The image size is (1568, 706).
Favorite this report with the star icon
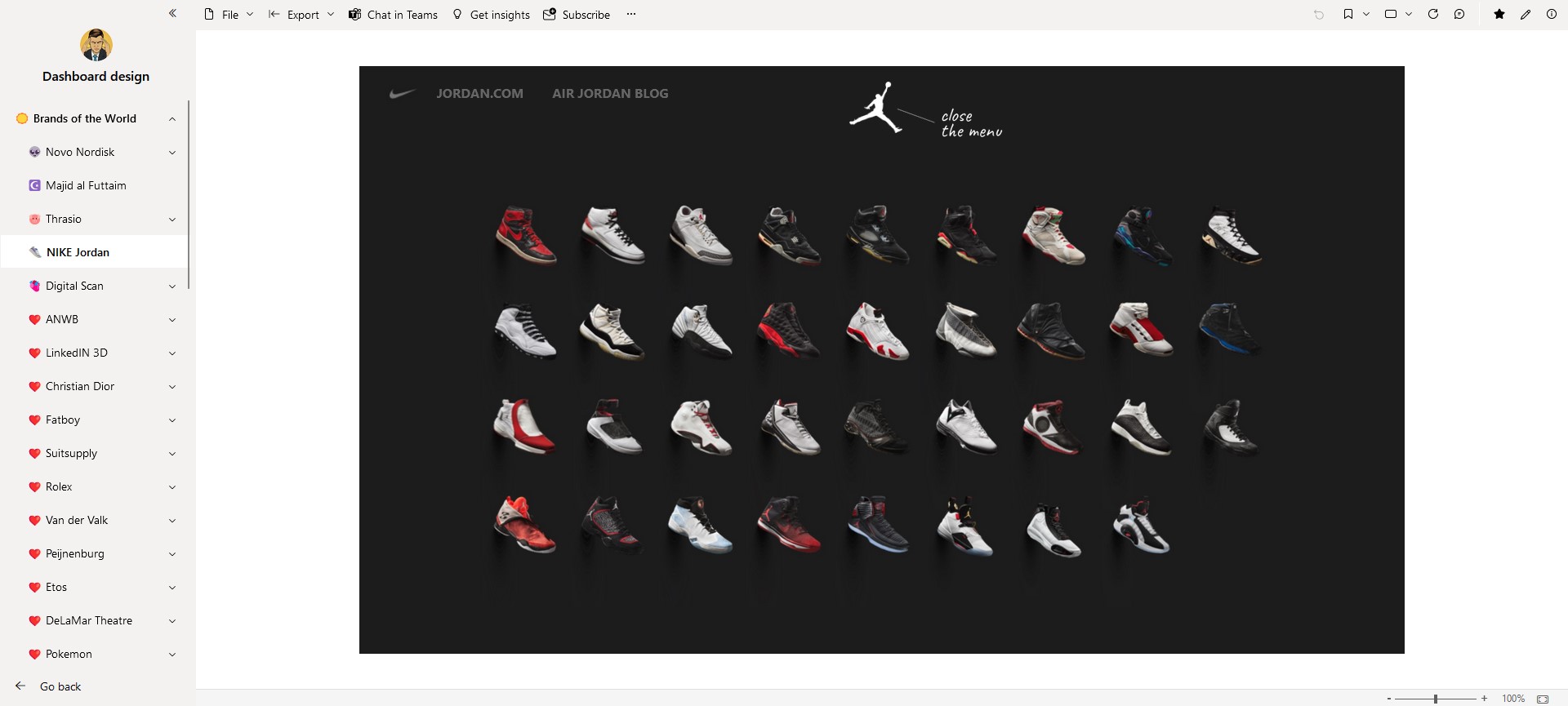[1499, 14]
